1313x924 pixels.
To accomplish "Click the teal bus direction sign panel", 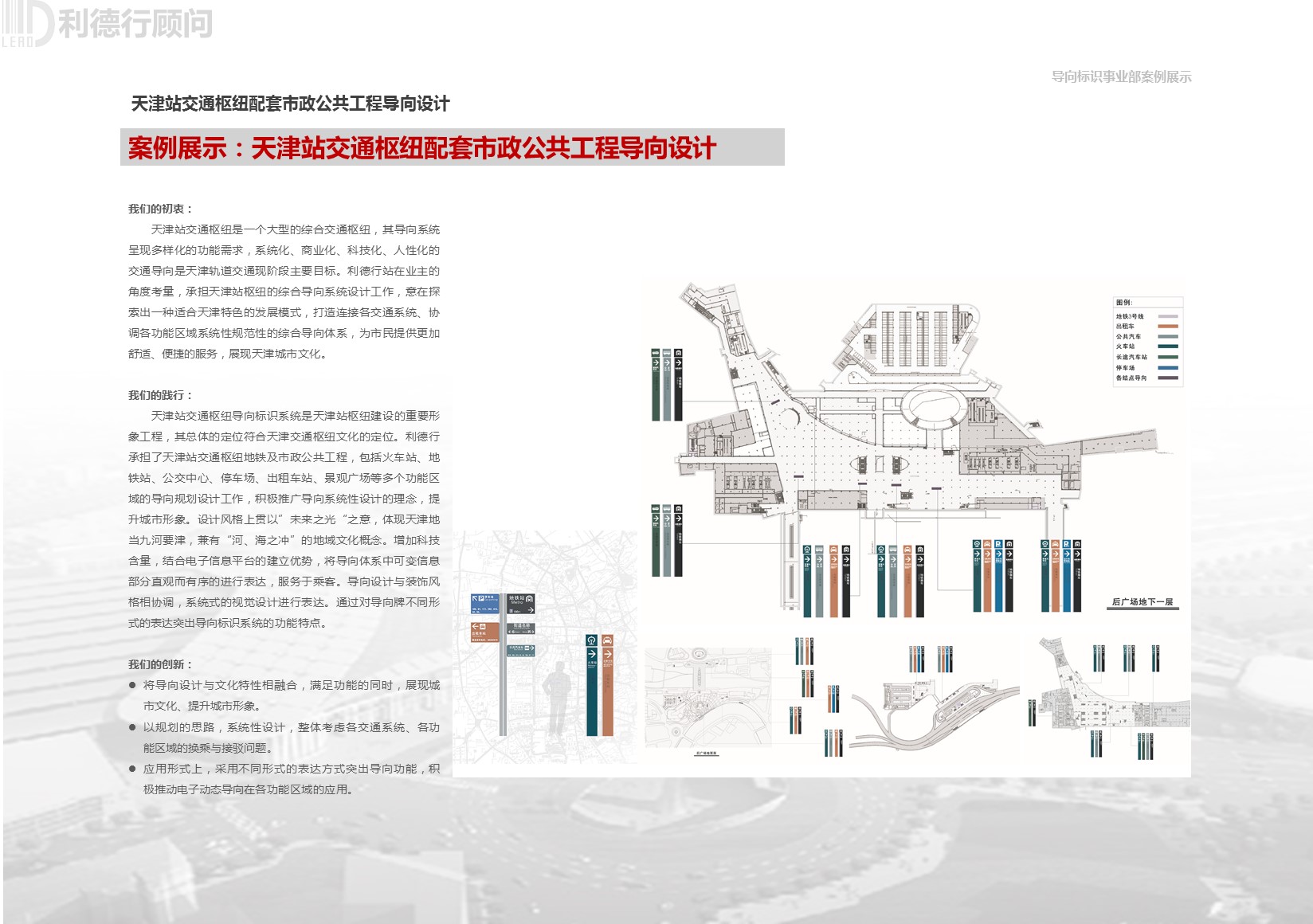I will 520,651.
